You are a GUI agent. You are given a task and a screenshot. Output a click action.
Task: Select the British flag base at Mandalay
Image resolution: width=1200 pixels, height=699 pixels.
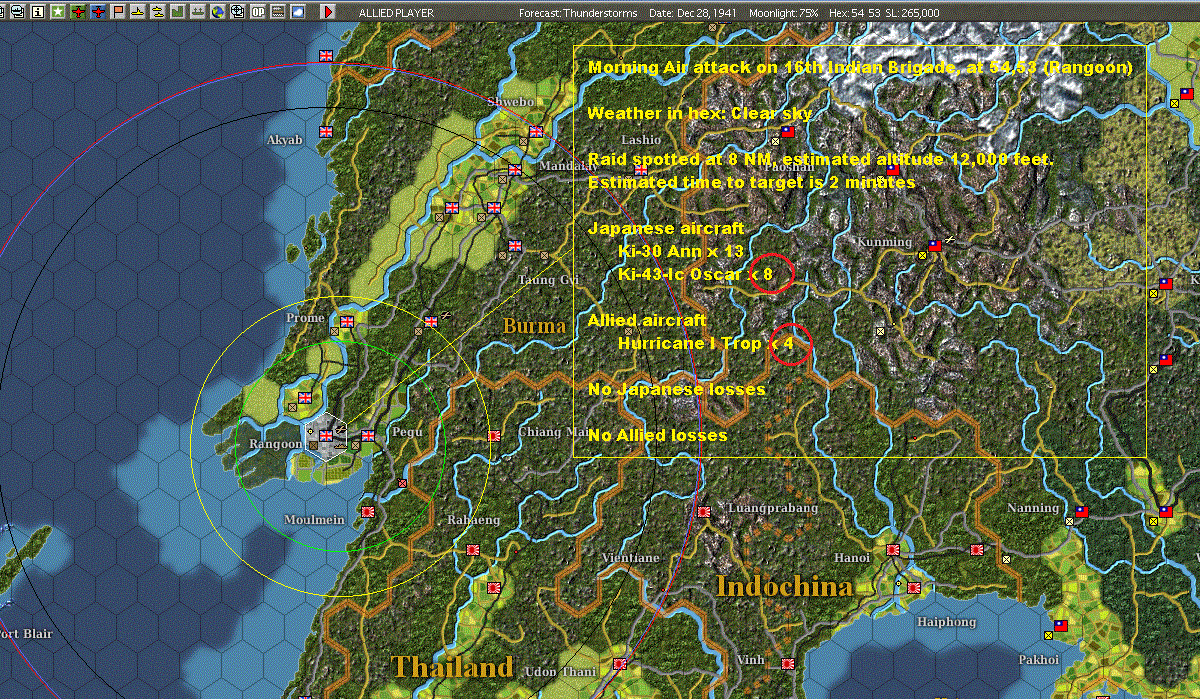coord(515,170)
